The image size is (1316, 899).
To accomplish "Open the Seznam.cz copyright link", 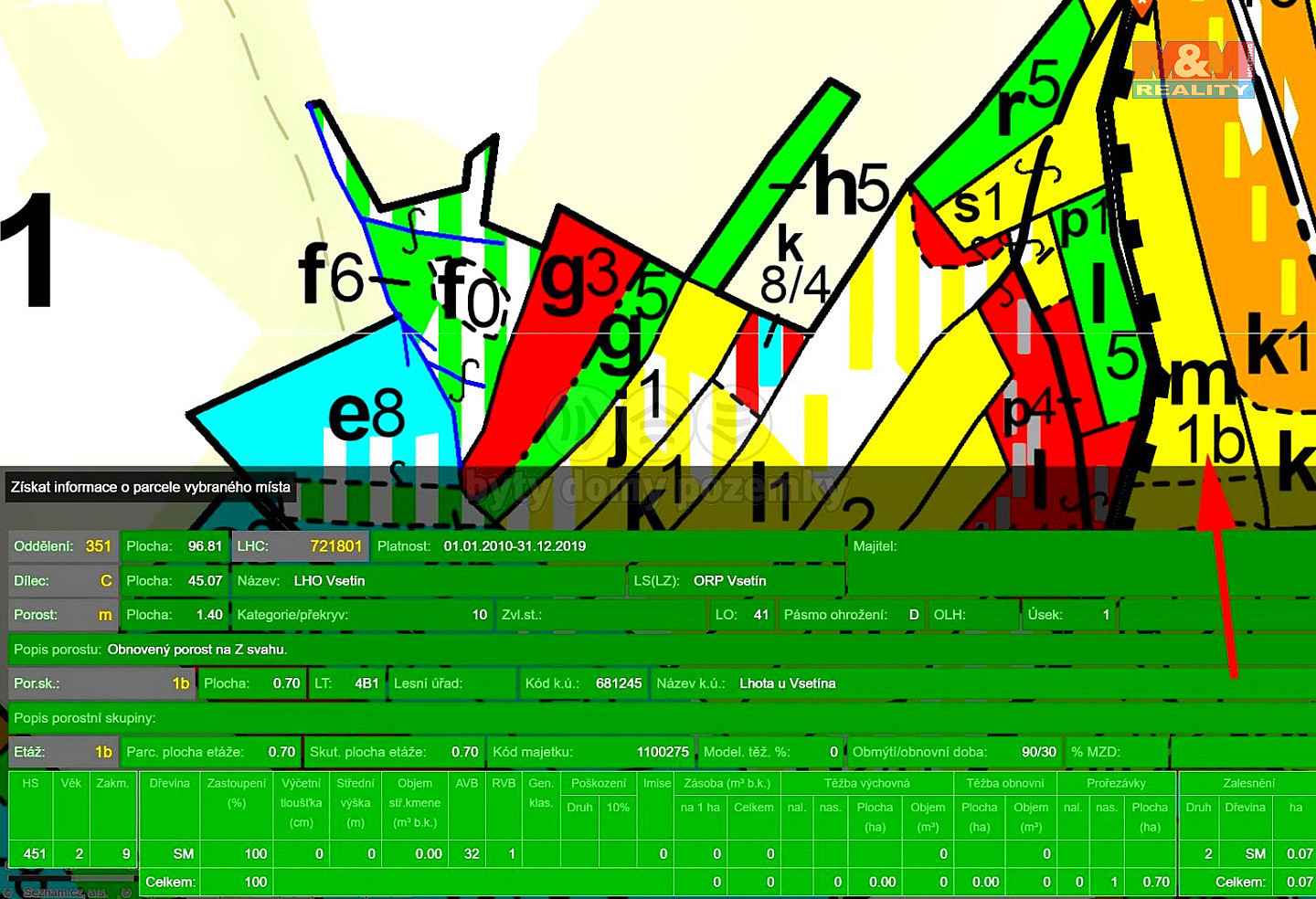I will (x=65, y=892).
